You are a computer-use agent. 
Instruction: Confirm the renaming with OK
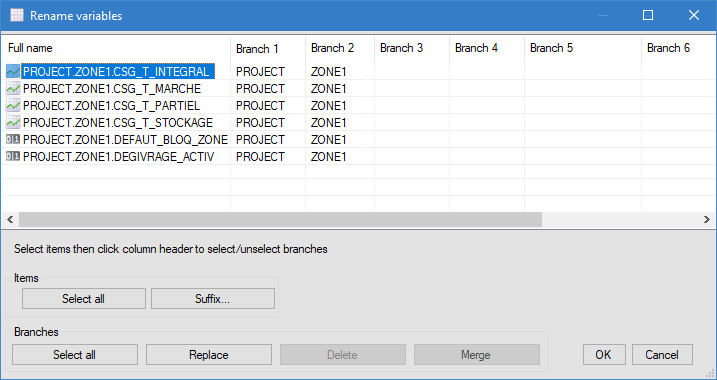click(x=604, y=354)
